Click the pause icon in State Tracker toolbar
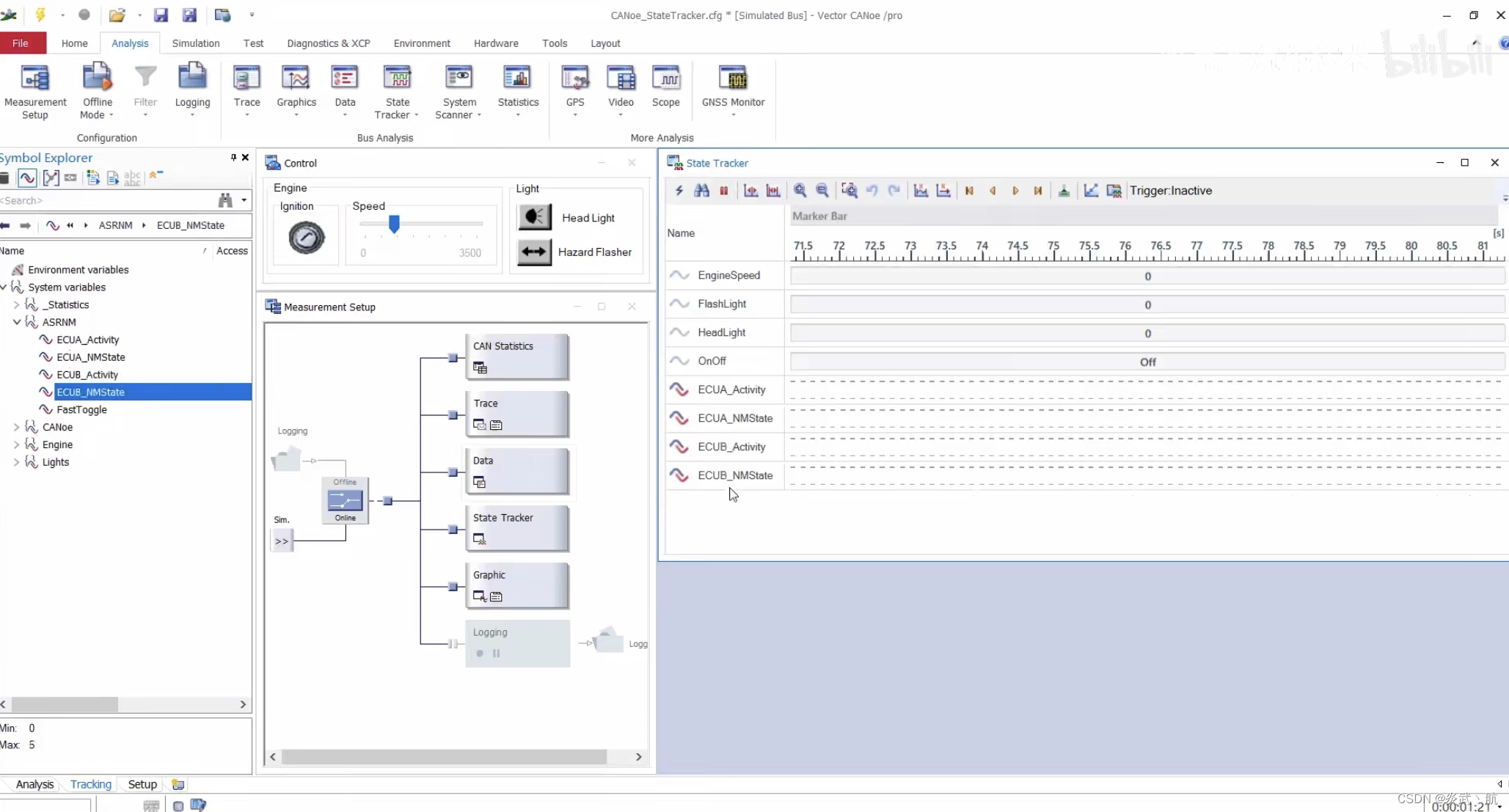This screenshot has width=1509, height=812. 723,191
